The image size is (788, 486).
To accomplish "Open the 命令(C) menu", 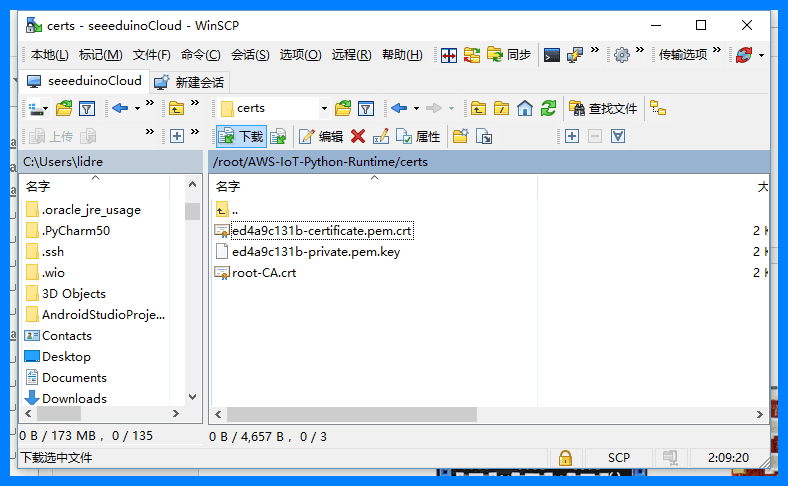I will click(x=201, y=55).
